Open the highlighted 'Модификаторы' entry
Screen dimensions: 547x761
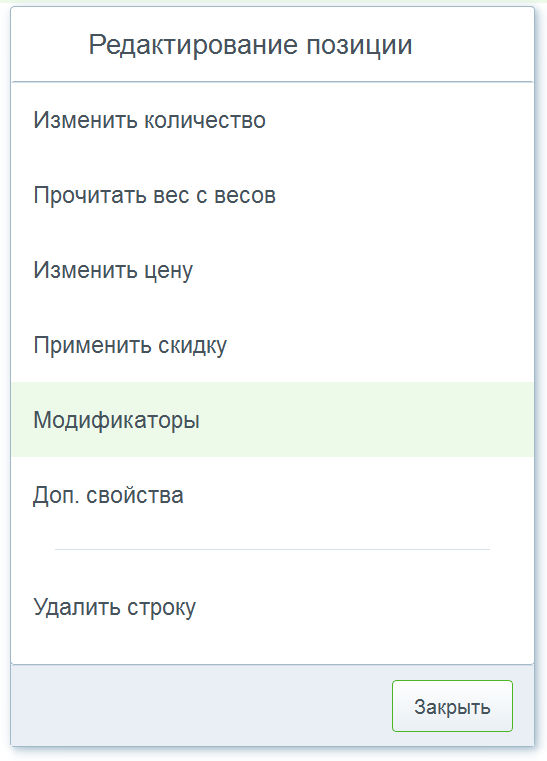(x=272, y=419)
